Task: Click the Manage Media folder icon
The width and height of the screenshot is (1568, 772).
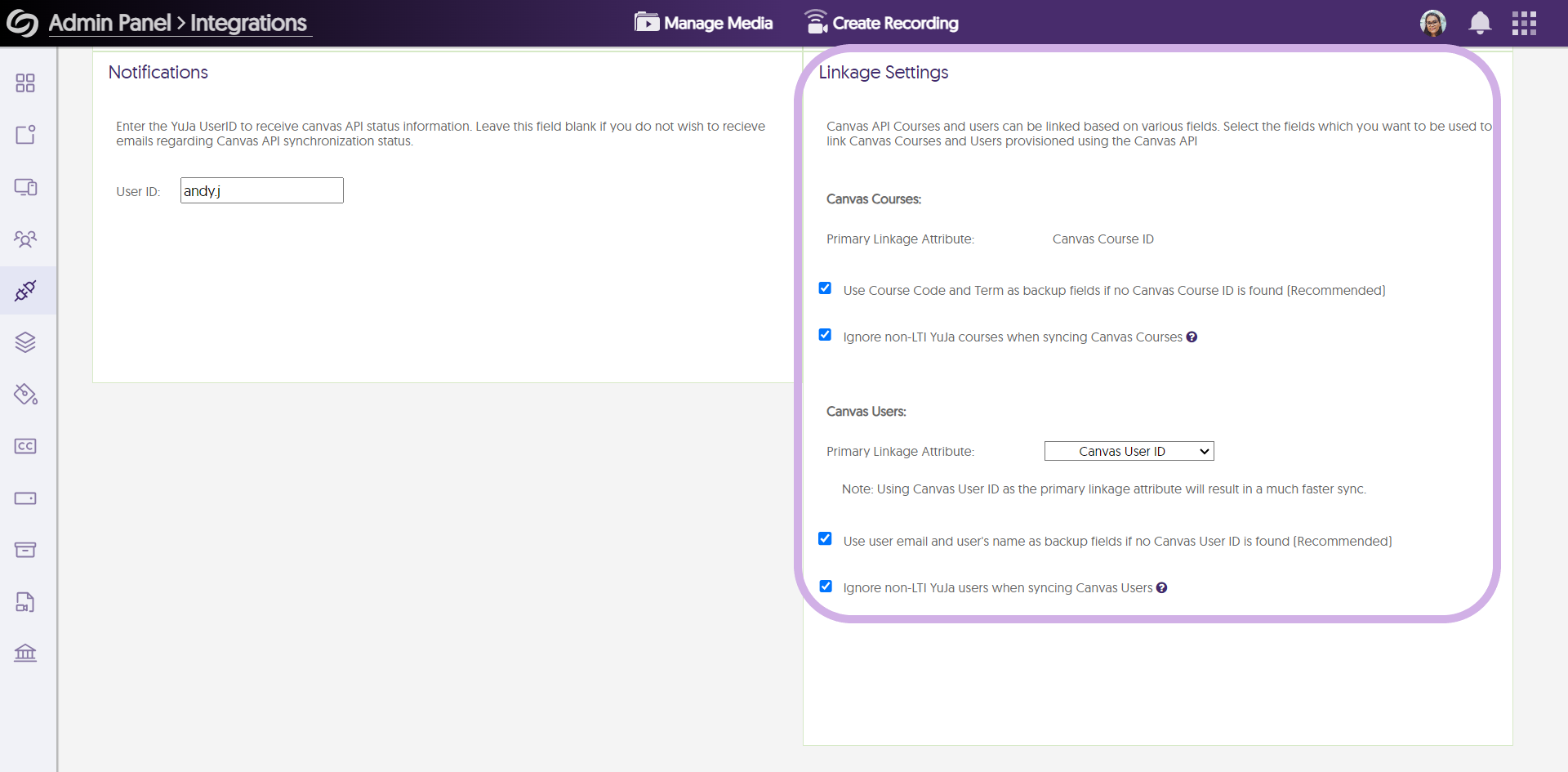Action: pyautogui.click(x=647, y=22)
